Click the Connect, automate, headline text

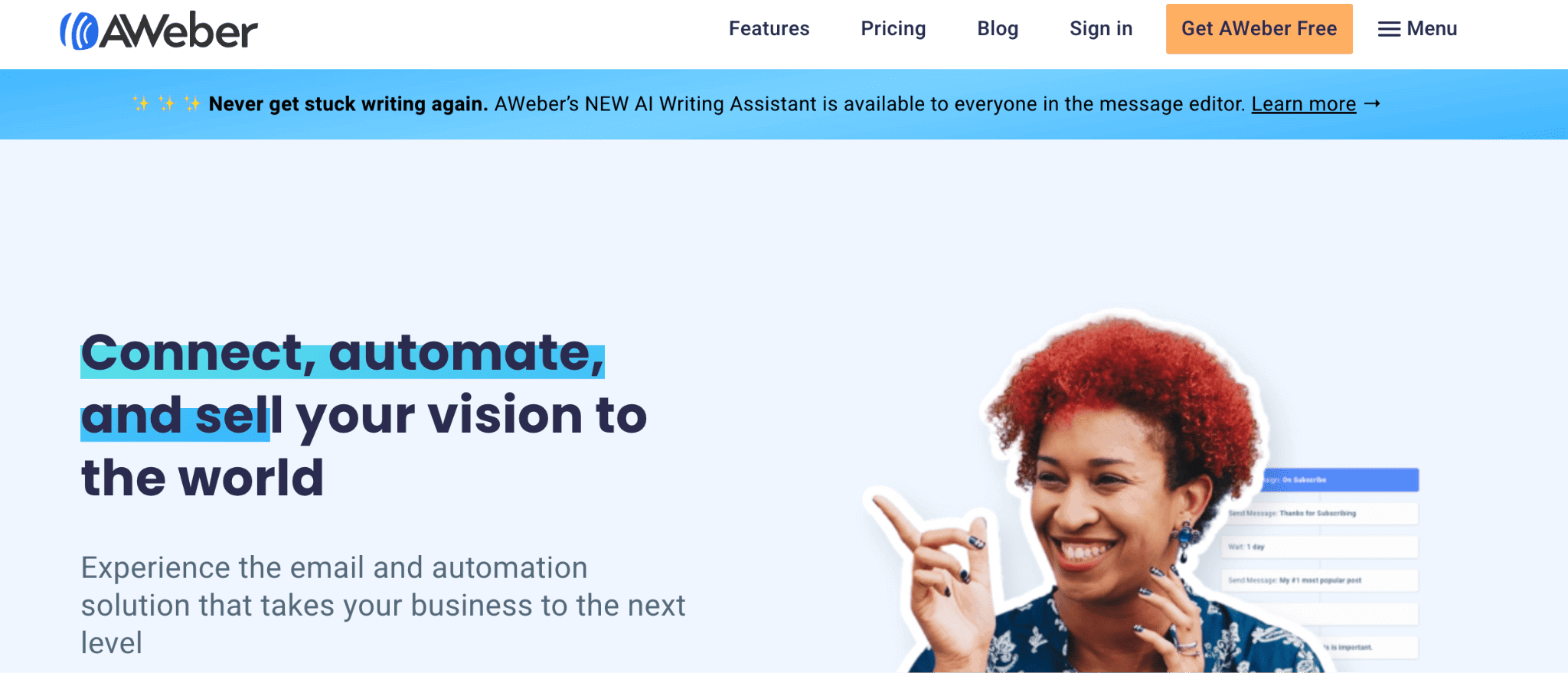pyautogui.click(x=343, y=352)
